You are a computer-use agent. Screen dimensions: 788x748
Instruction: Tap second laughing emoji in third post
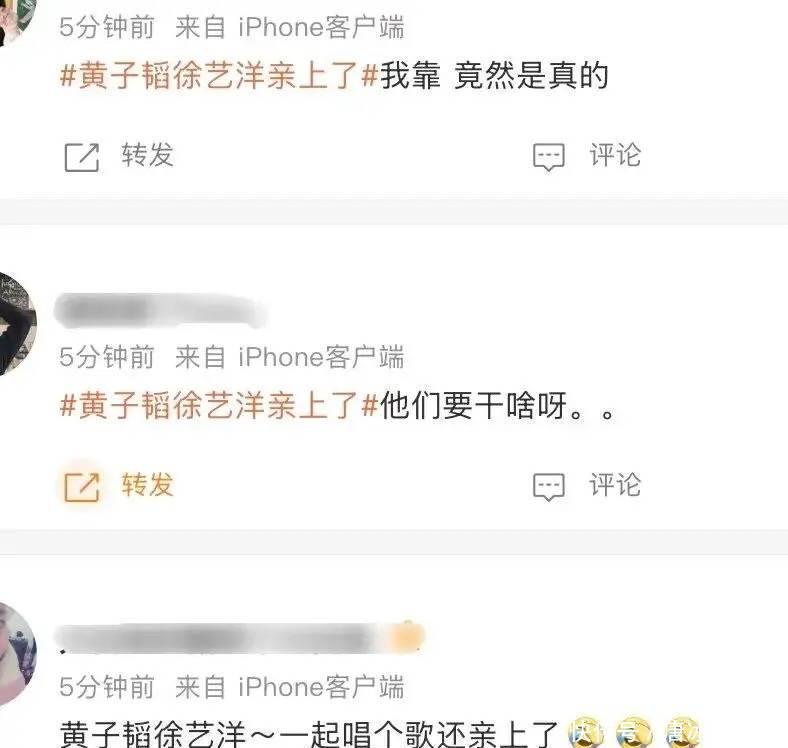click(633, 733)
